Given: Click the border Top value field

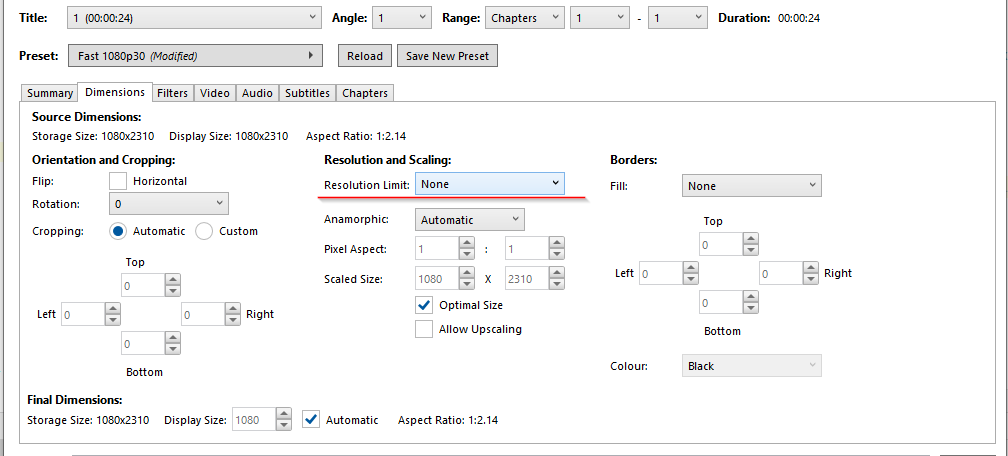Looking at the screenshot, I should coord(721,244).
